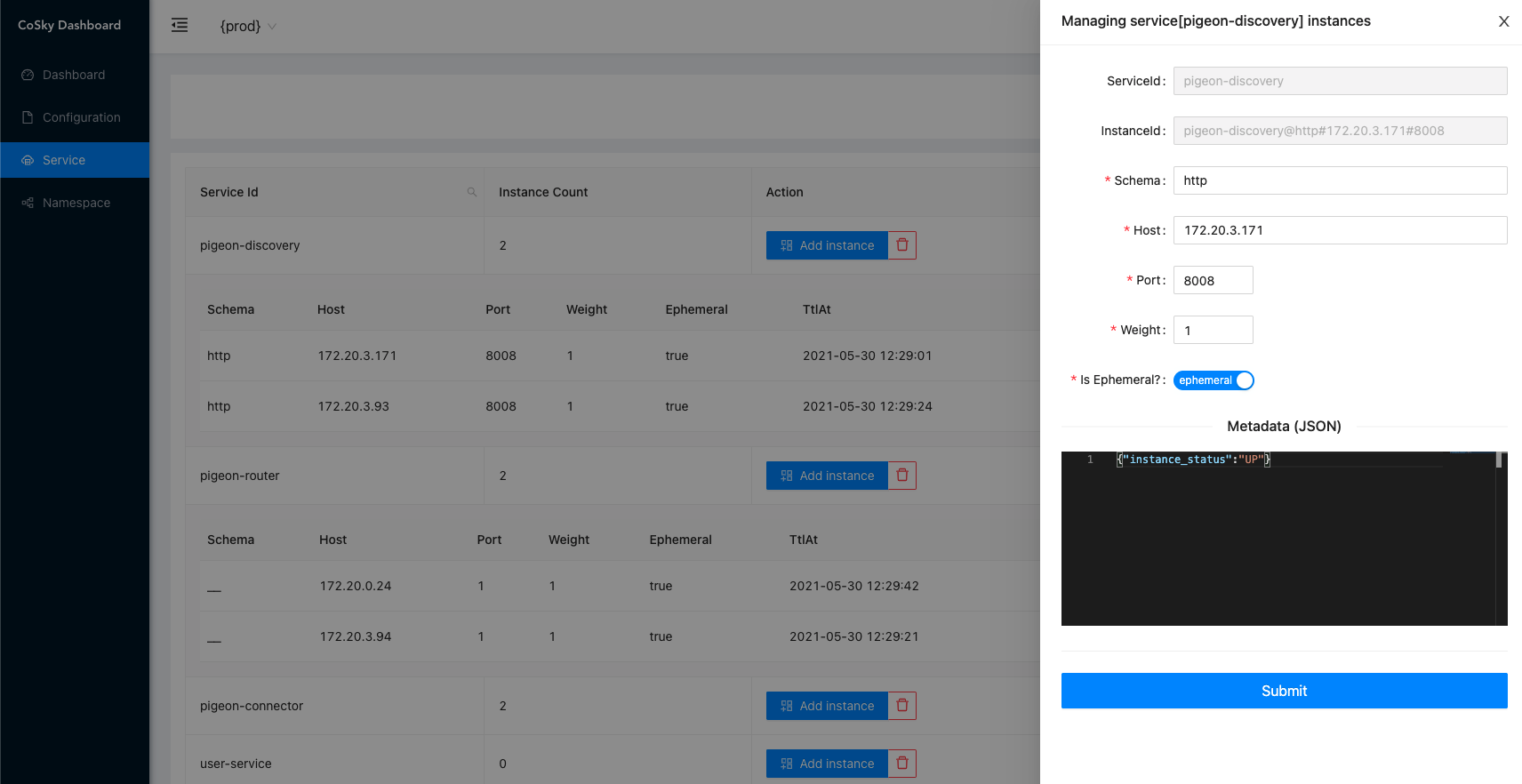
Task: Click TtlAt value 2021-05-30 12:29:42
Action: tap(854, 586)
